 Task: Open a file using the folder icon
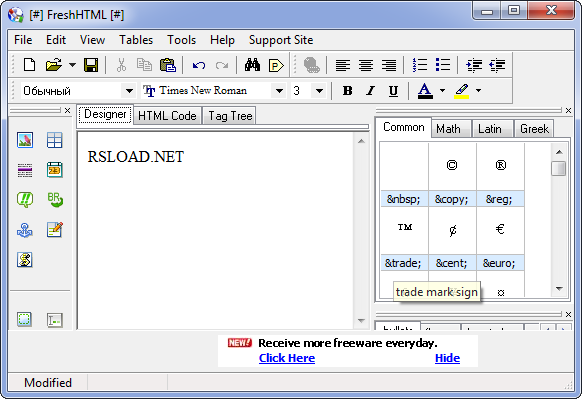pyautogui.click(x=53, y=65)
